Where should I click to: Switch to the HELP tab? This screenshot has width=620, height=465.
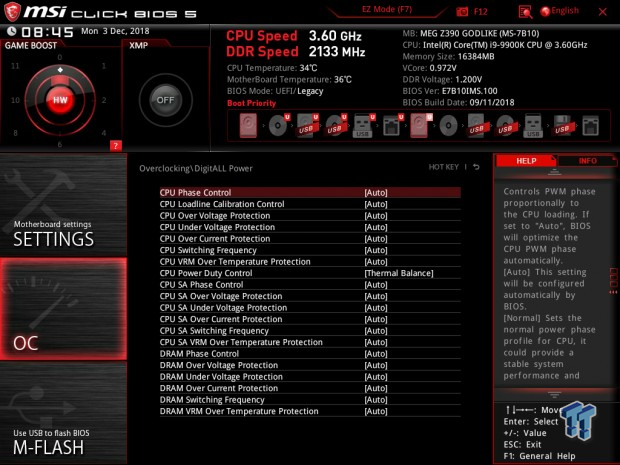click(526, 161)
